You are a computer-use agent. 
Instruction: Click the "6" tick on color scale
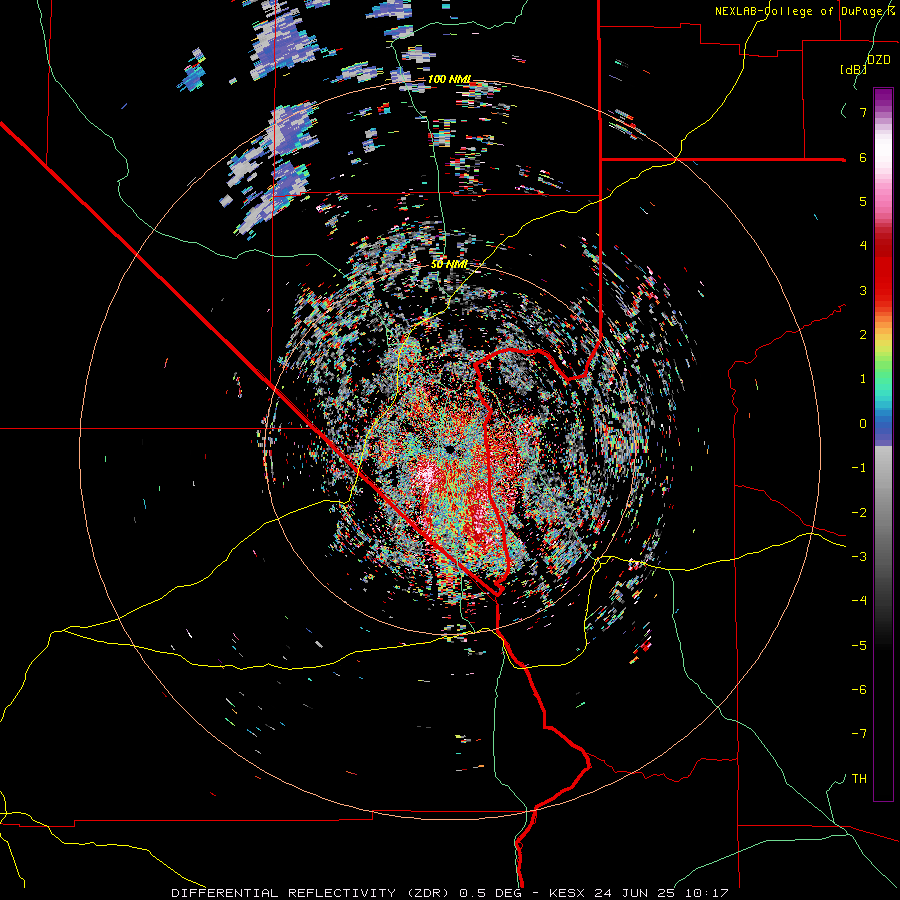click(863, 157)
